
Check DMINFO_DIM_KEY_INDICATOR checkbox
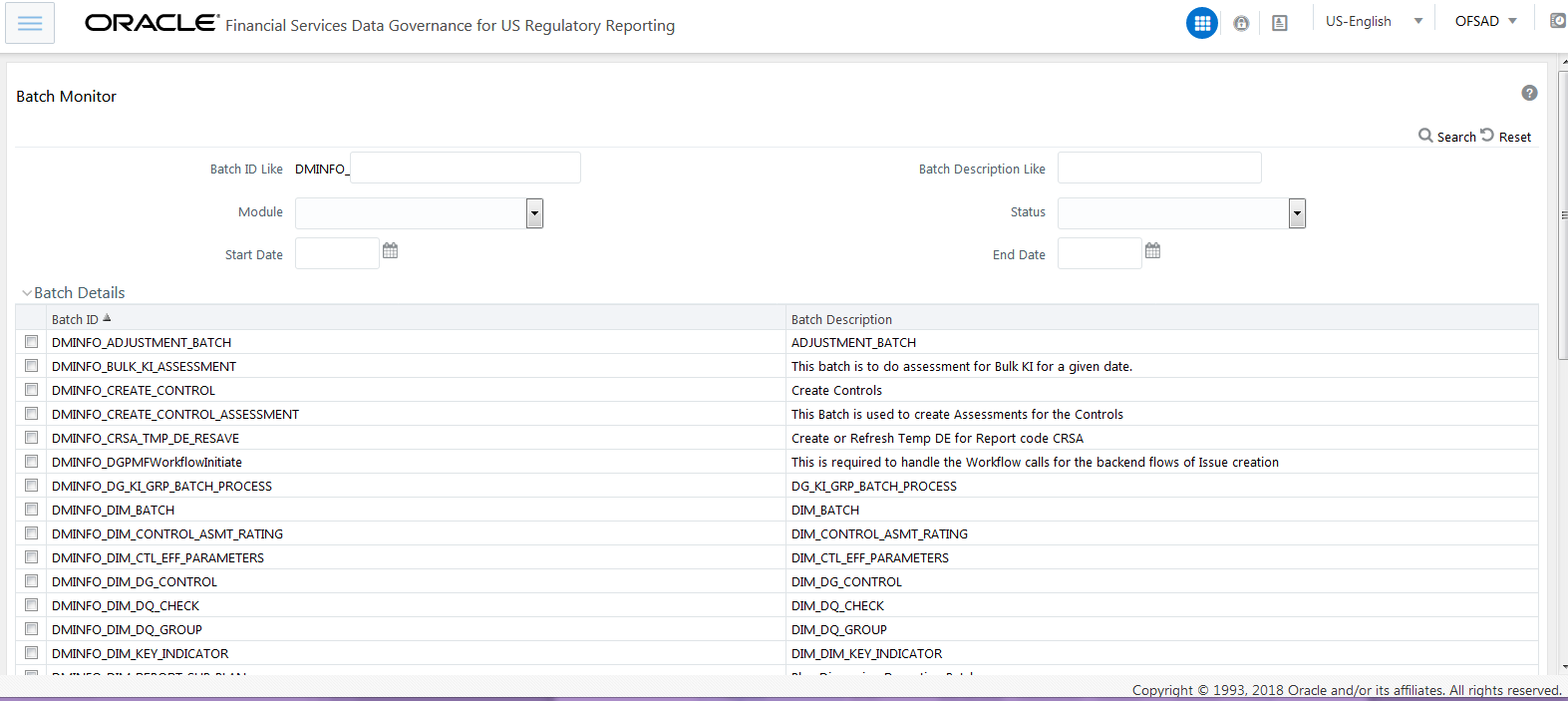pos(32,653)
